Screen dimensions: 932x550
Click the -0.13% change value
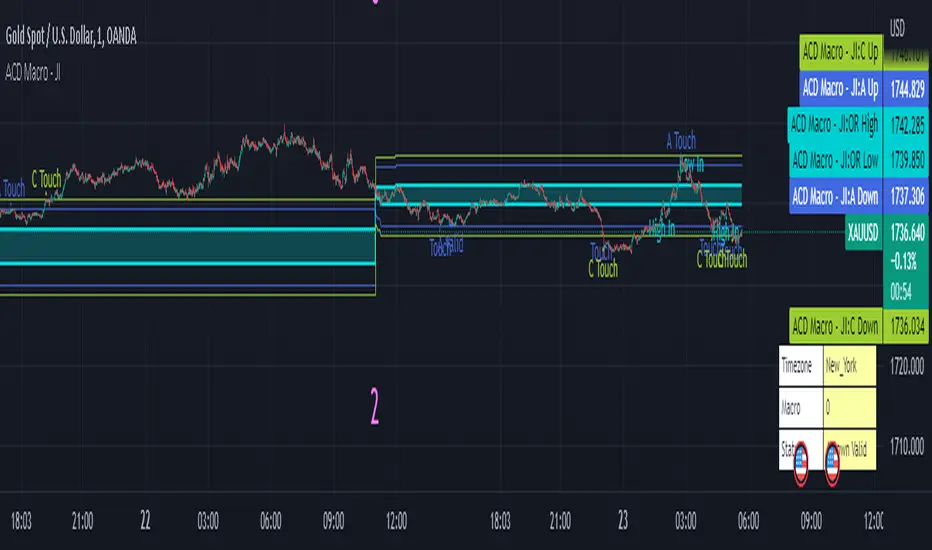pyautogui.click(x=903, y=261)
